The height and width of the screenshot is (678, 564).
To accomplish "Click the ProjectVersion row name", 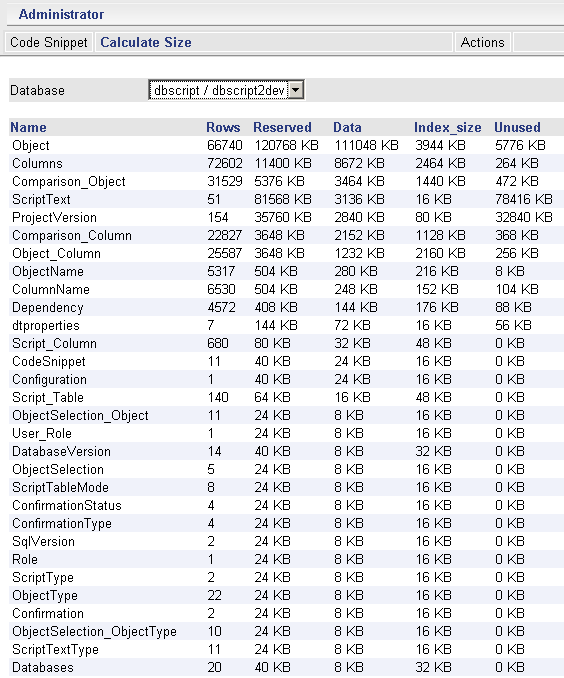I will pos(54,217).
